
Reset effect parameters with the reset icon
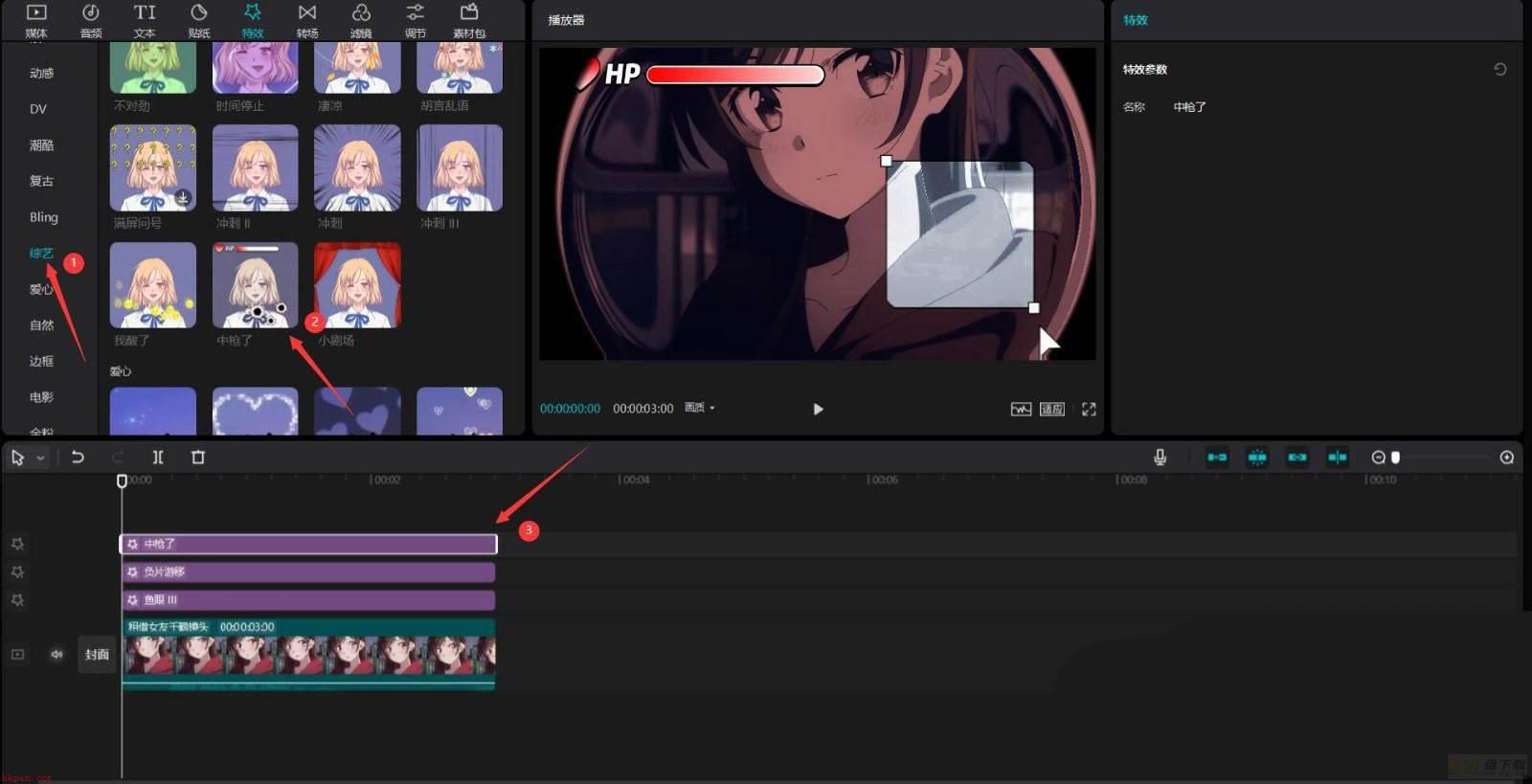pos(1500,69)
